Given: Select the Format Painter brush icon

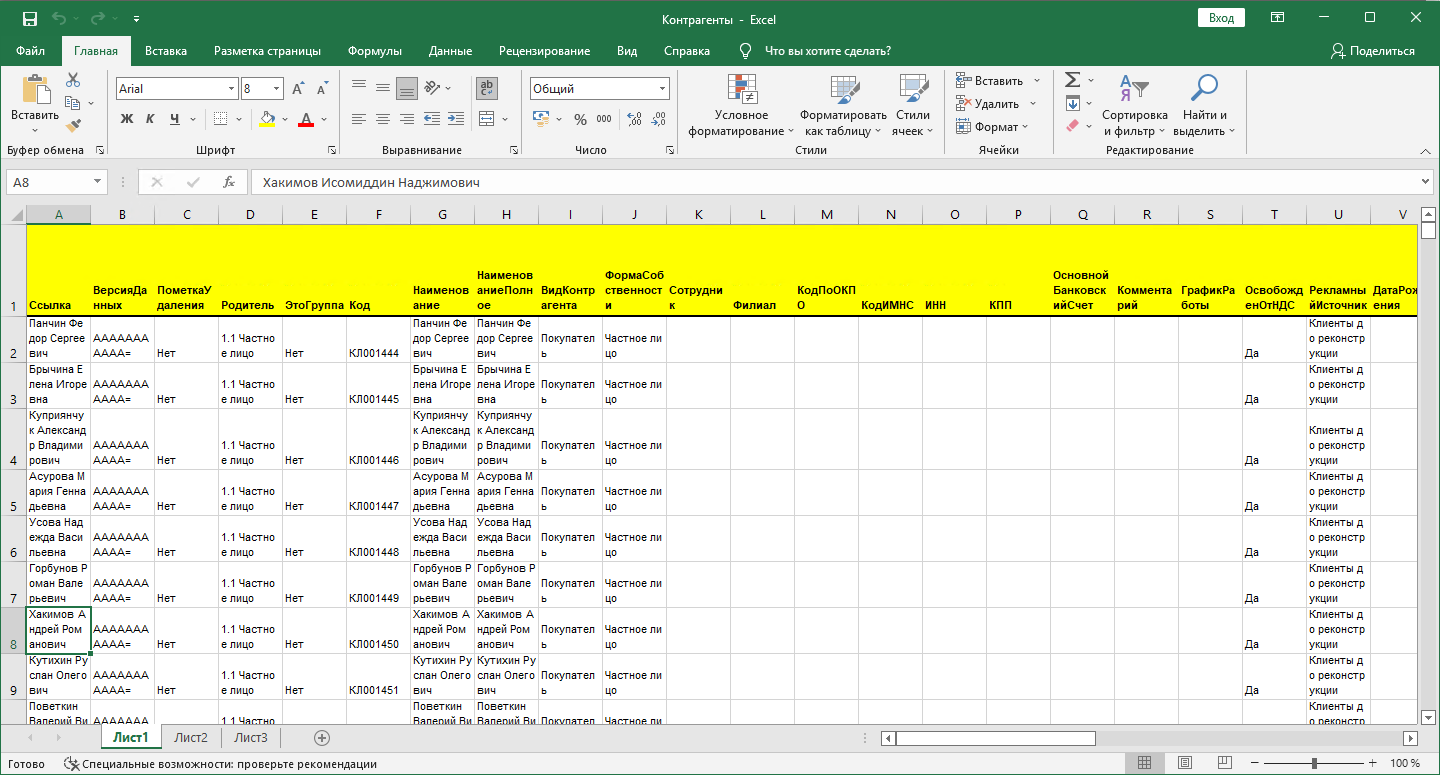Looking at the screenshot, I should tap(73, 125).
